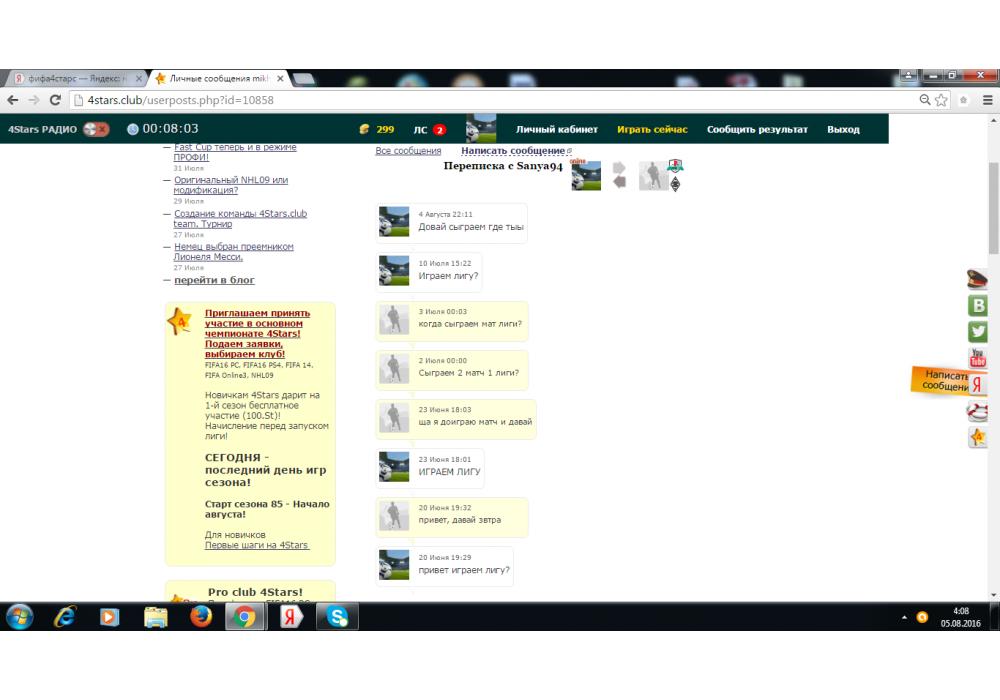
Task: Show hidden system tray icons
Action: (904, 617)
